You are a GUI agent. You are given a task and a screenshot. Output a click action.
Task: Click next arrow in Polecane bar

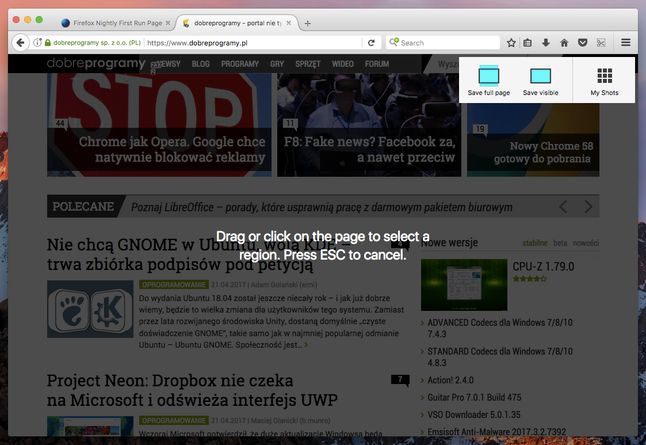coord(588,206)
